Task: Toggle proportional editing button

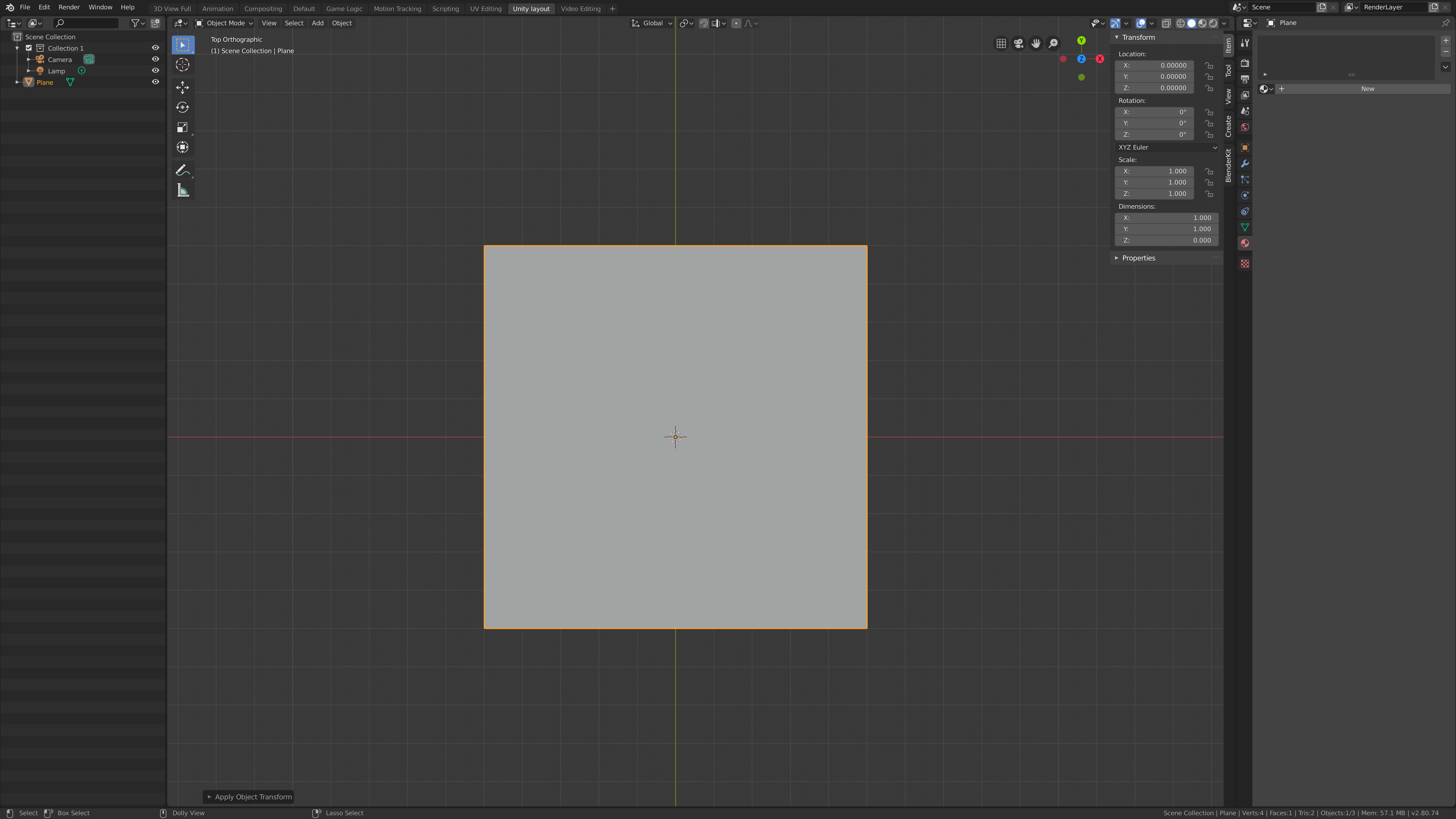Action: click(x=736, y=23)
